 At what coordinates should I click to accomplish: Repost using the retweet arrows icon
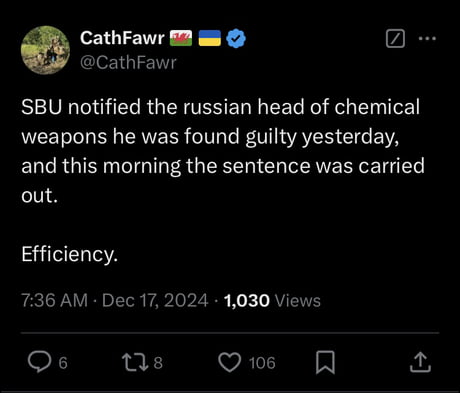point(135,362)
